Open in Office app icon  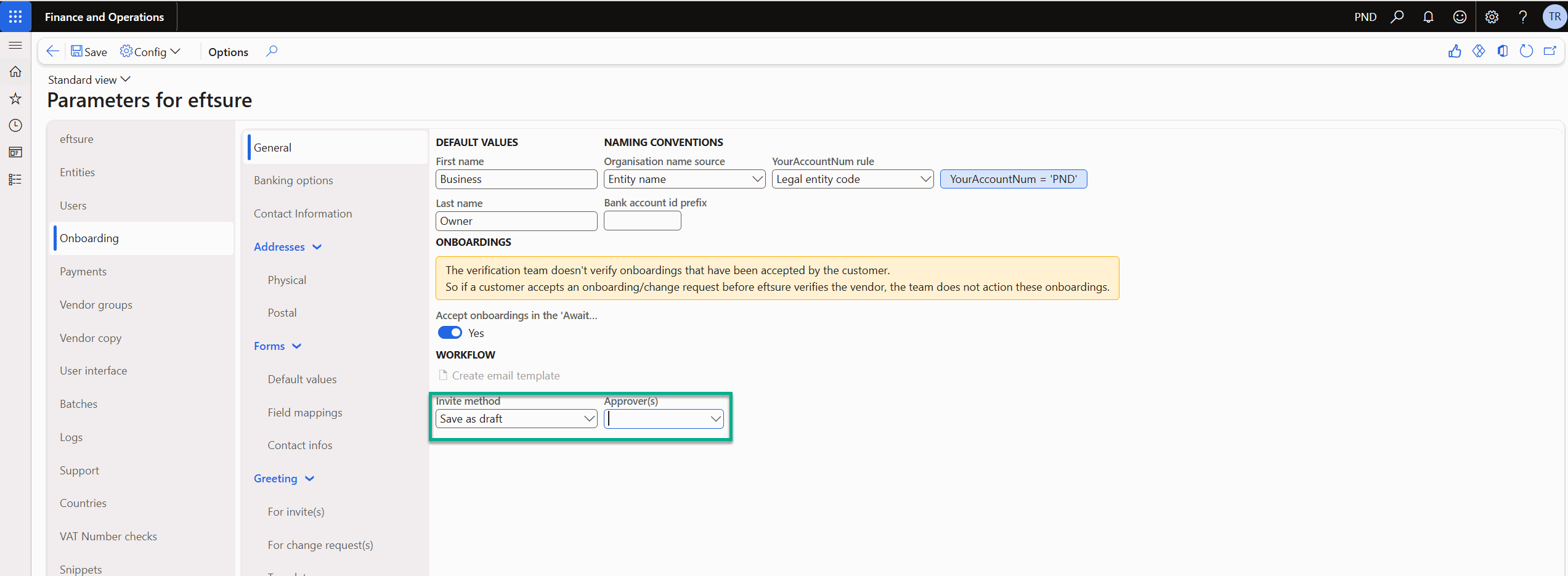[x=1503, y=51]
